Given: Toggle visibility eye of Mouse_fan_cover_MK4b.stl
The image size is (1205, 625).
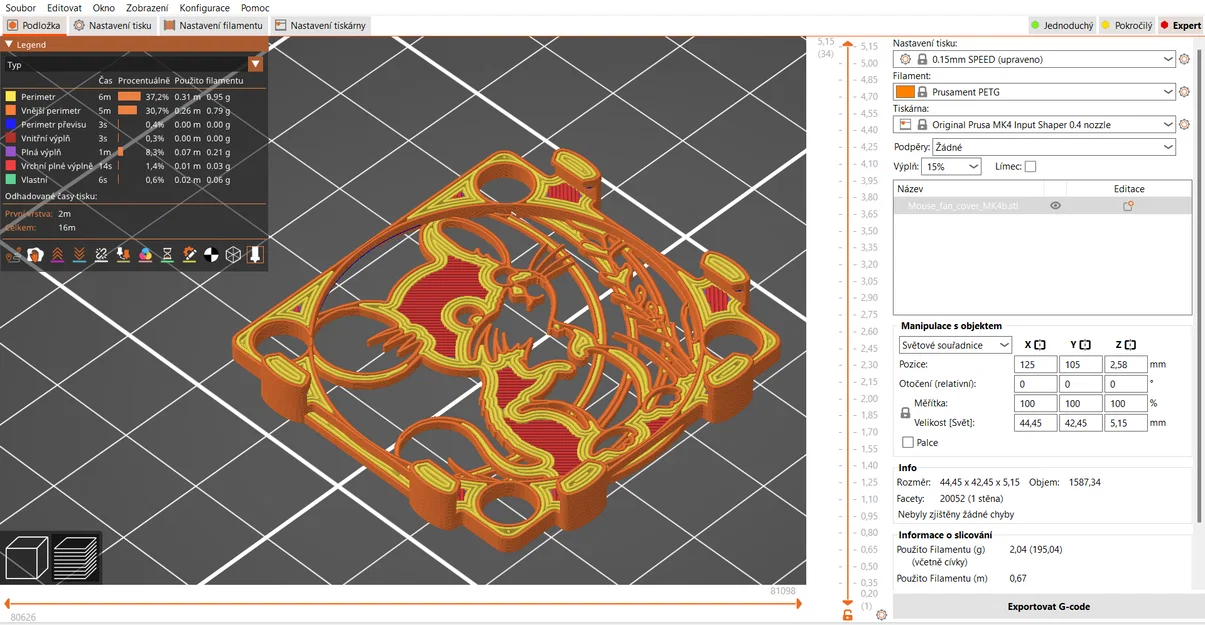Looking at the screenshot, I should point(1055,206).
